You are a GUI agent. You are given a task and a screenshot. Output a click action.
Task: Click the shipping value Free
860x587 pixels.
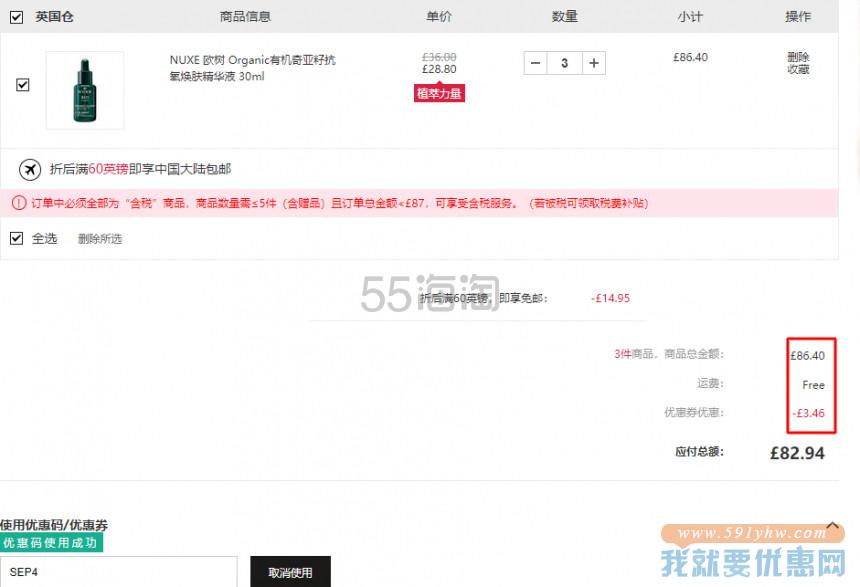pos(813,385)
